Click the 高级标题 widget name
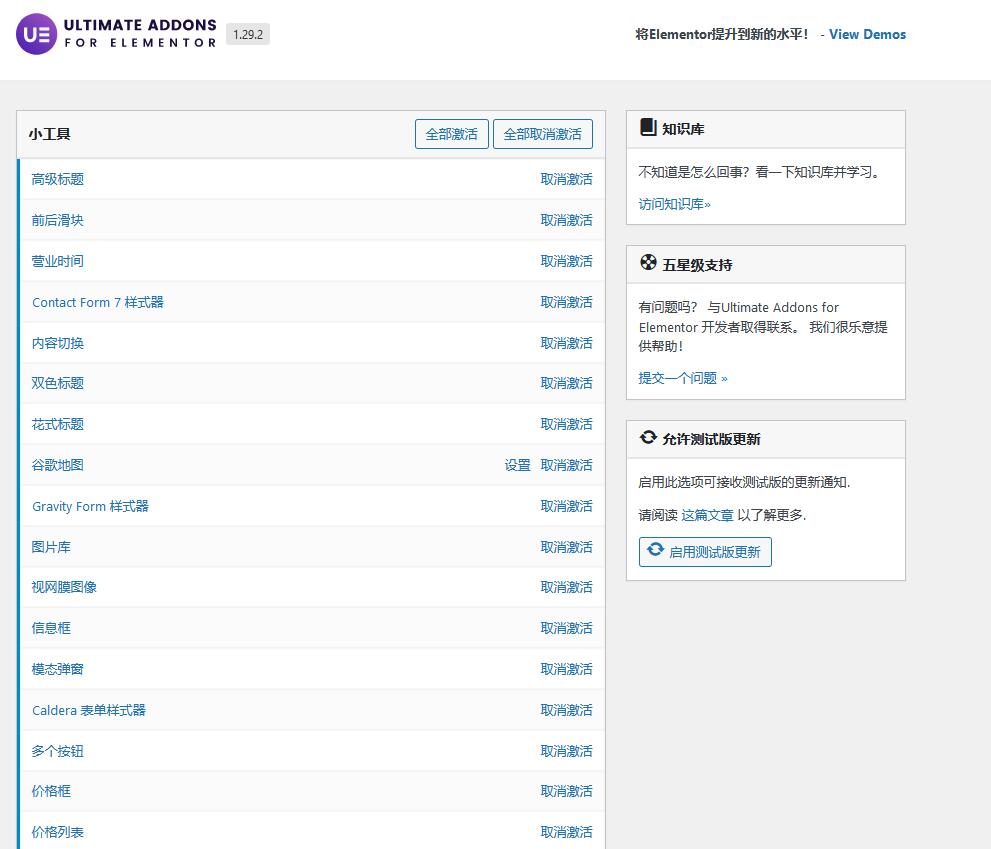The width and height of the screenshot is (991, 849). [x=58, y=180]
